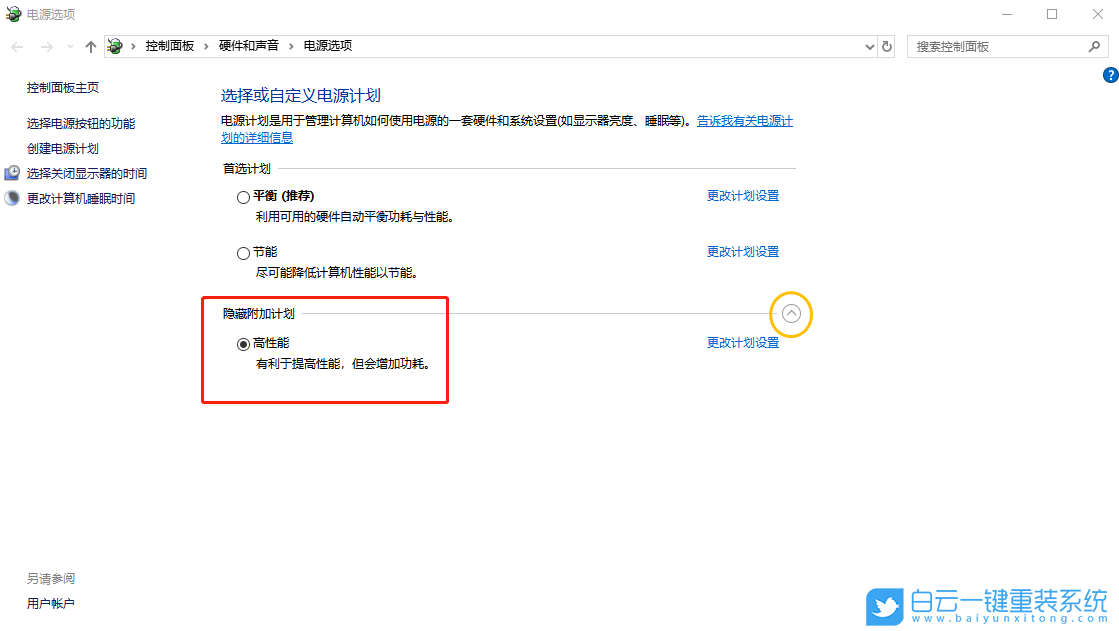Click the sleep icon beside 更改计算机睡眠时间

[x=10, y=197]
